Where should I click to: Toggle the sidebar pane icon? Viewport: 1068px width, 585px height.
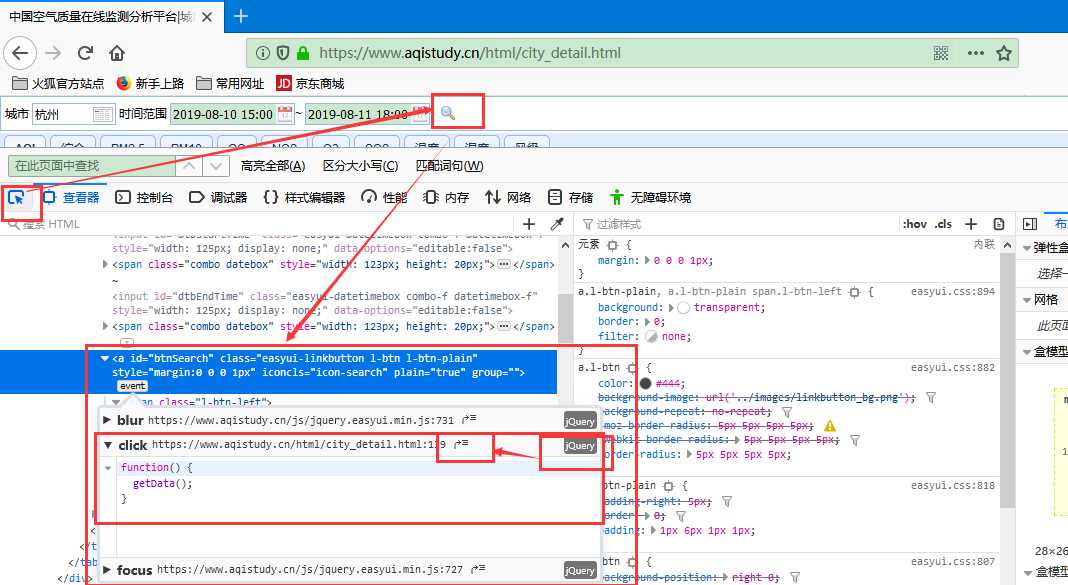1030,224
